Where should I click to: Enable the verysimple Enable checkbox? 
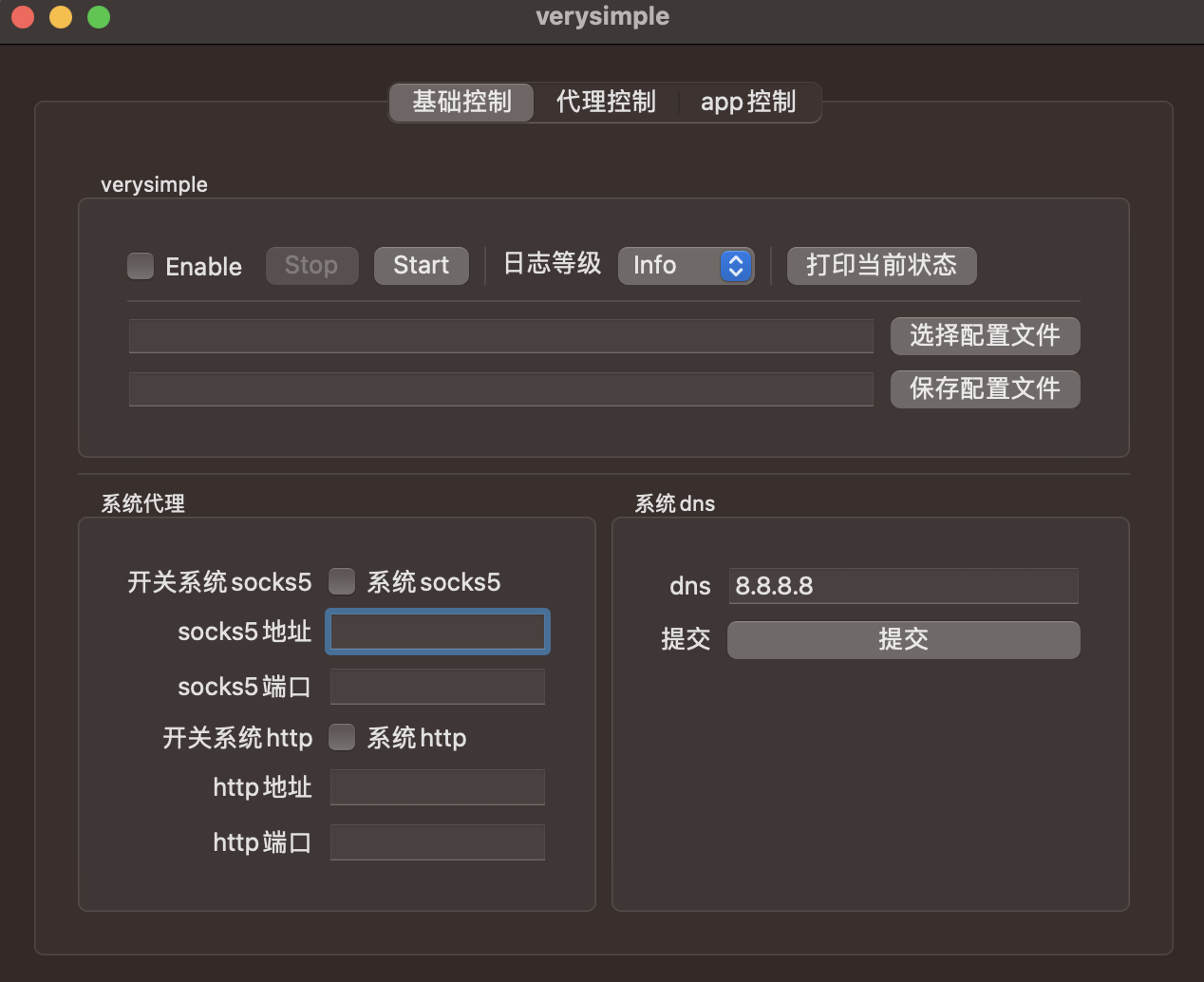pos(141,266)
